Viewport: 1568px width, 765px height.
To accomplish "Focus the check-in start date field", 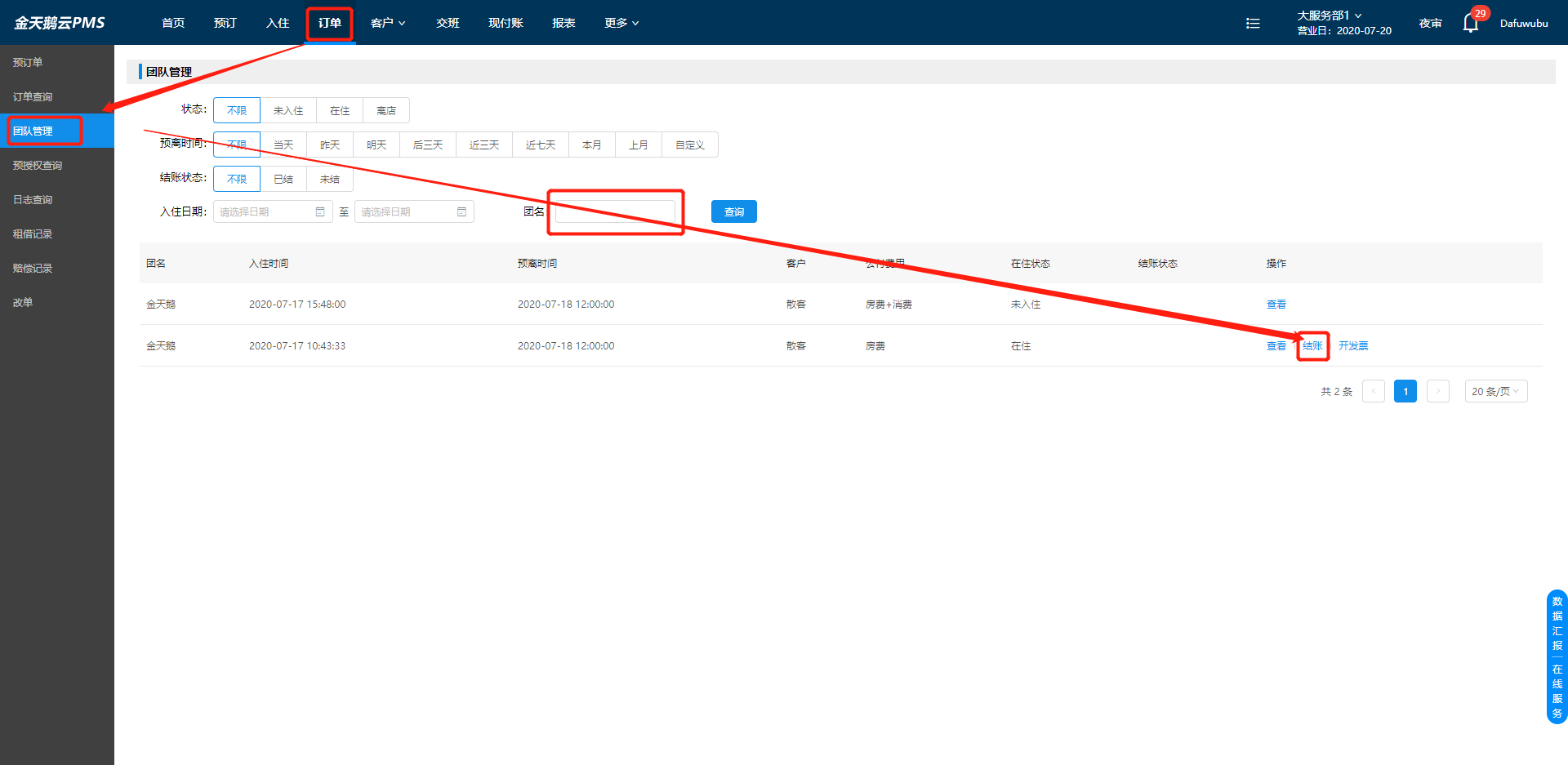I will pyautogui.click(x=273, y=212).
